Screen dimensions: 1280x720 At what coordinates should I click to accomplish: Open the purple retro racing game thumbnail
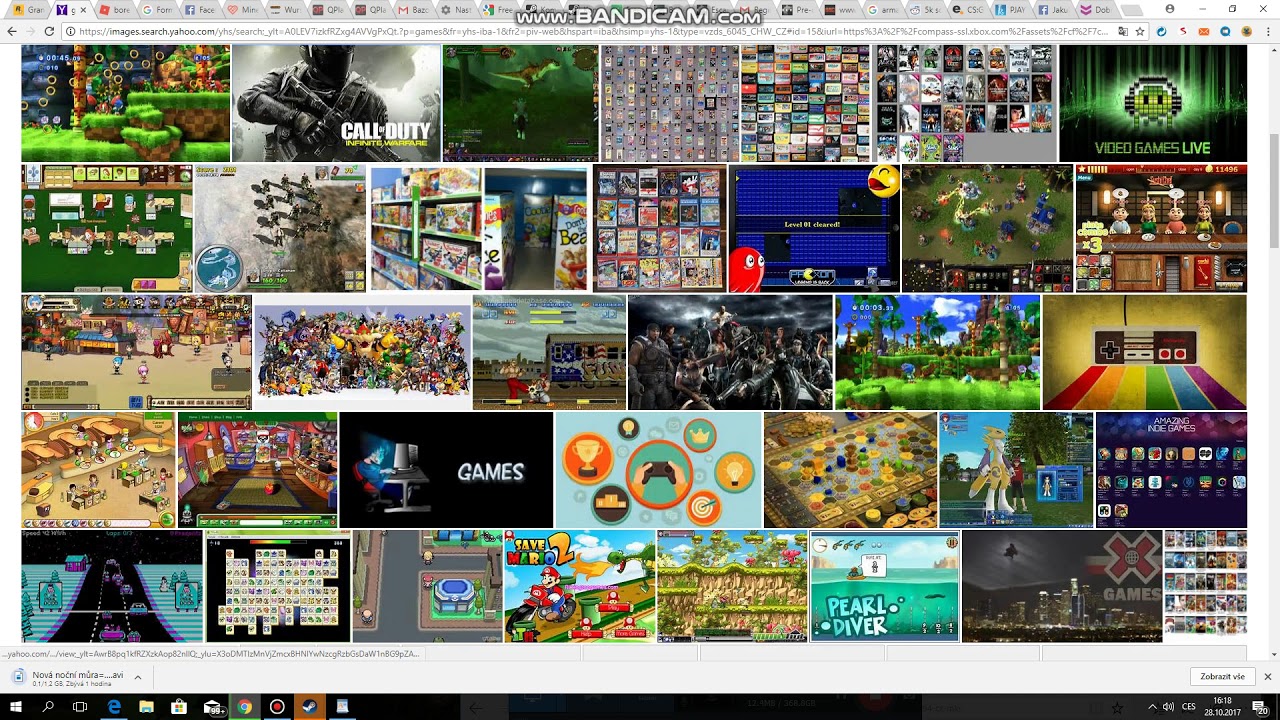pos(112,586)
